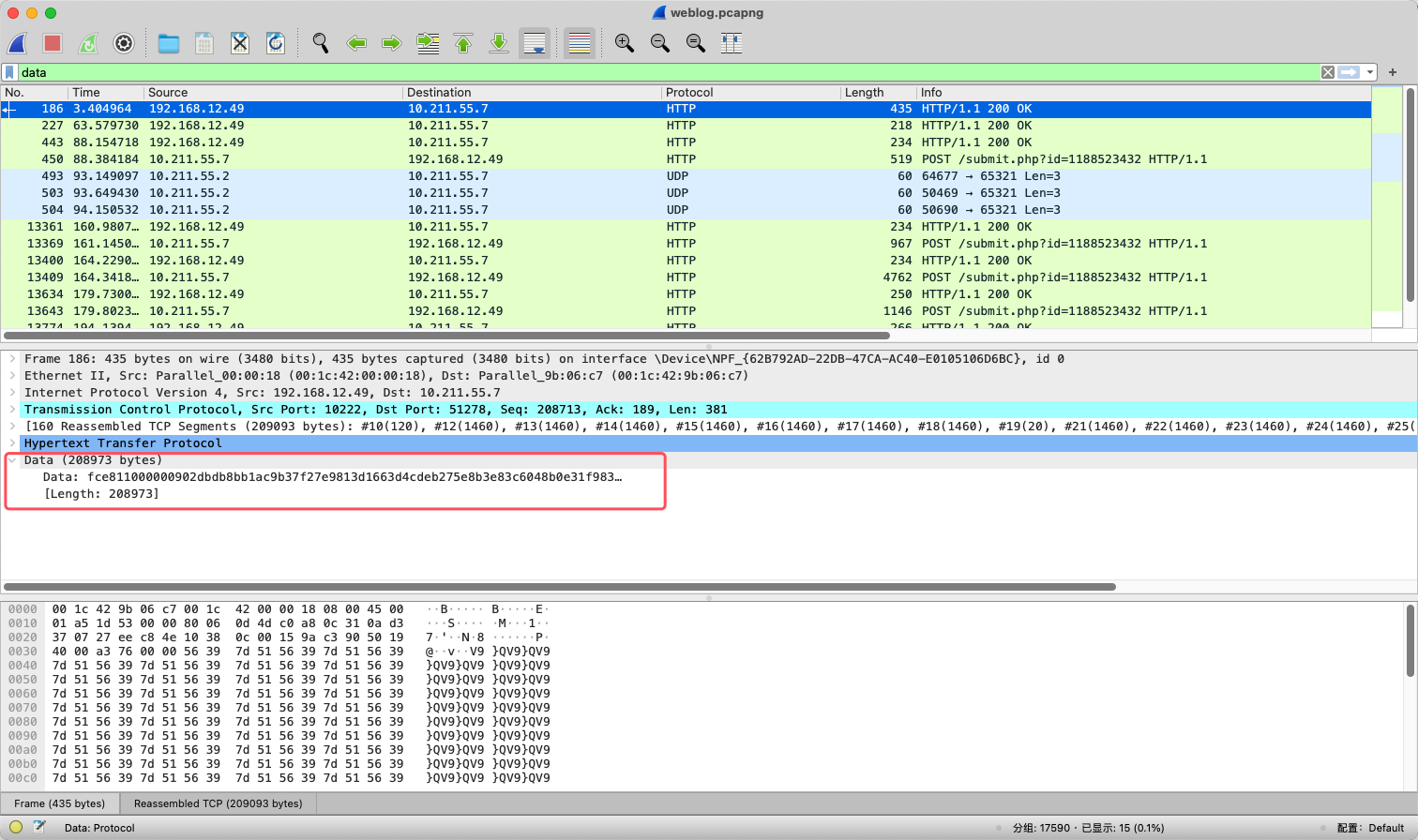Clear the display filter
This screenshot has width=1418, height=840.
coord(1328,72)
